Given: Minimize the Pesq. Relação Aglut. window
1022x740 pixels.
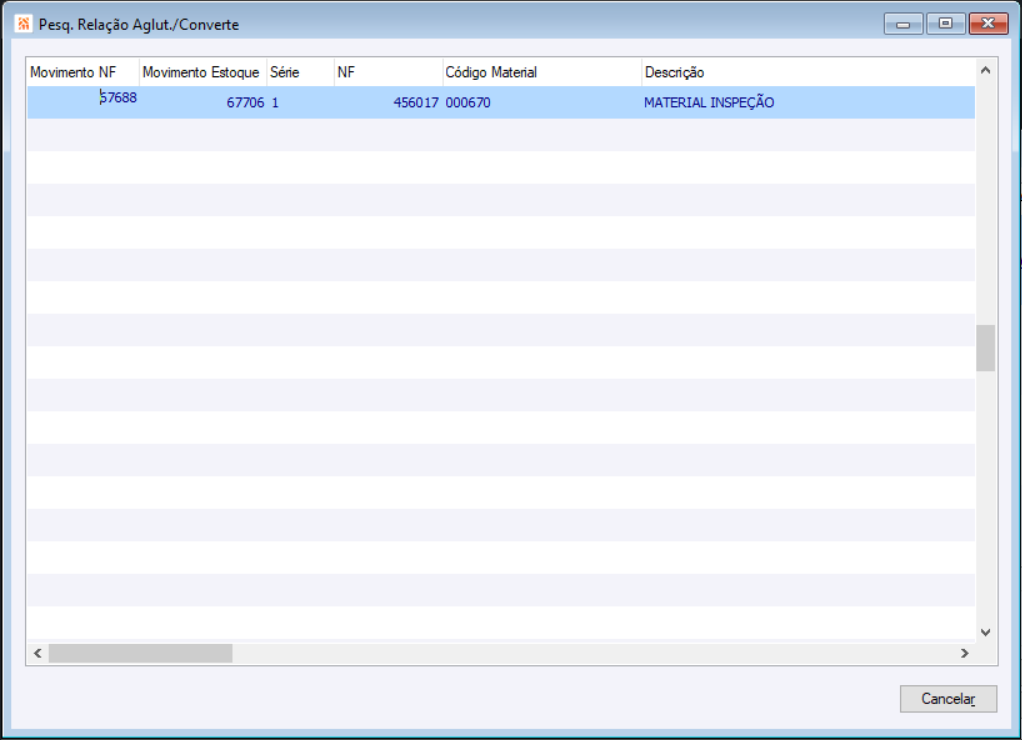Looking at the screenshot, I should [x=903, y=24].
